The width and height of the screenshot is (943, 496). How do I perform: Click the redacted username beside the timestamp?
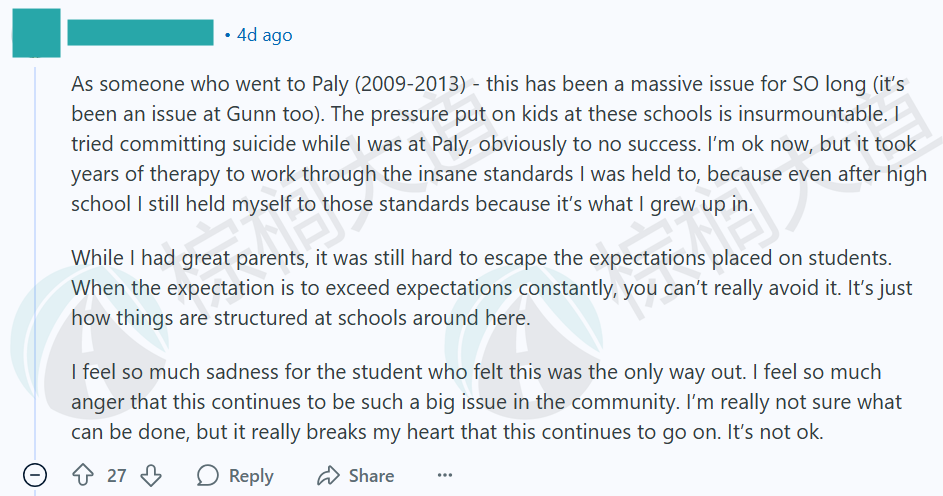click(140, 32)
